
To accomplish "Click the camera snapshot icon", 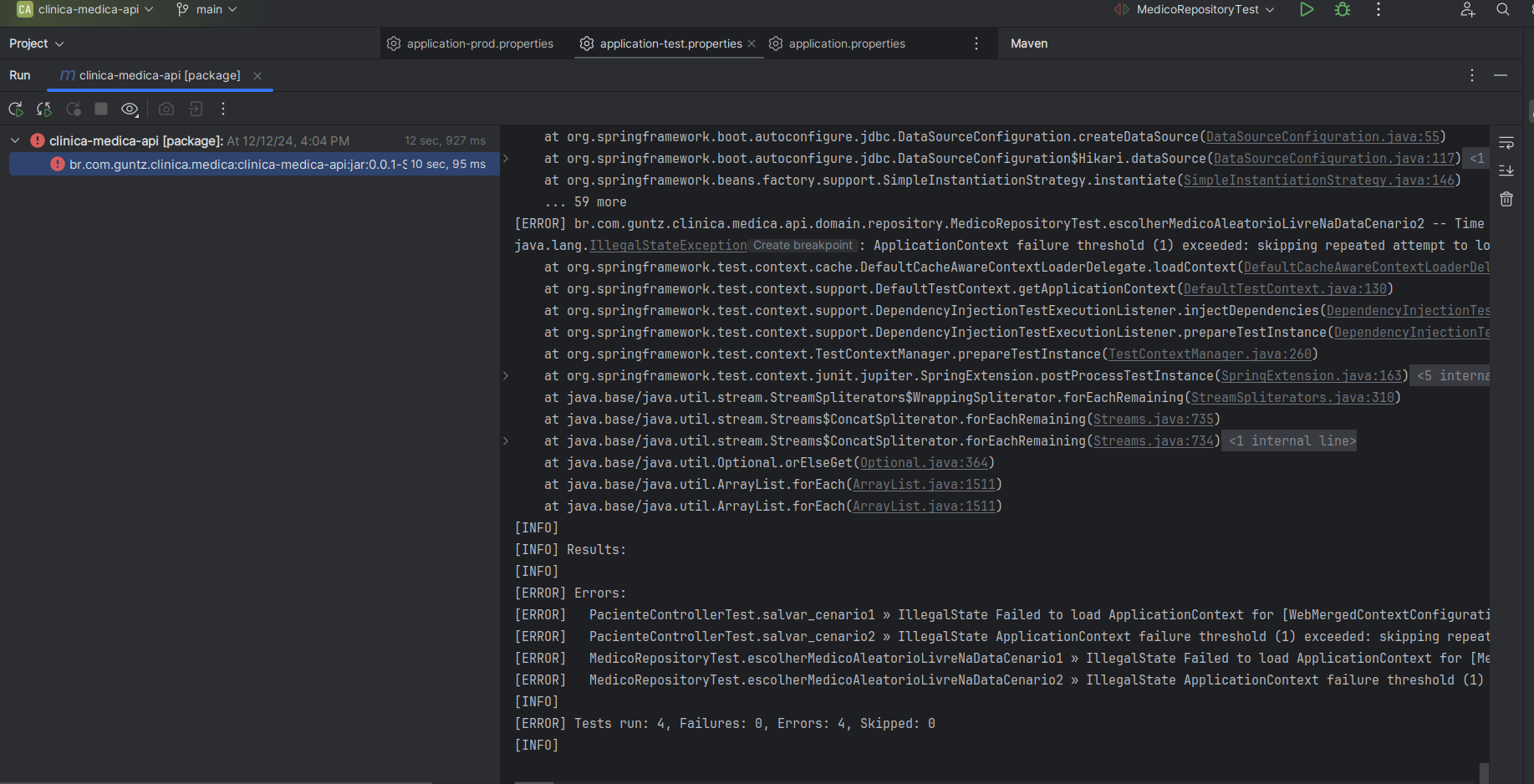I will 166,109.
